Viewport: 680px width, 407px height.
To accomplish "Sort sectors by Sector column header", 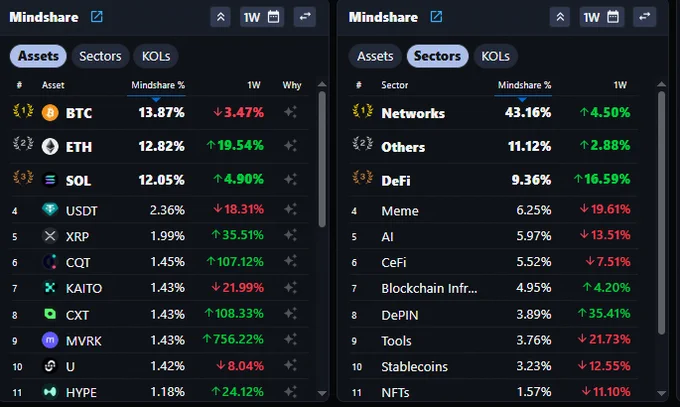I will (x=395, y=85).
